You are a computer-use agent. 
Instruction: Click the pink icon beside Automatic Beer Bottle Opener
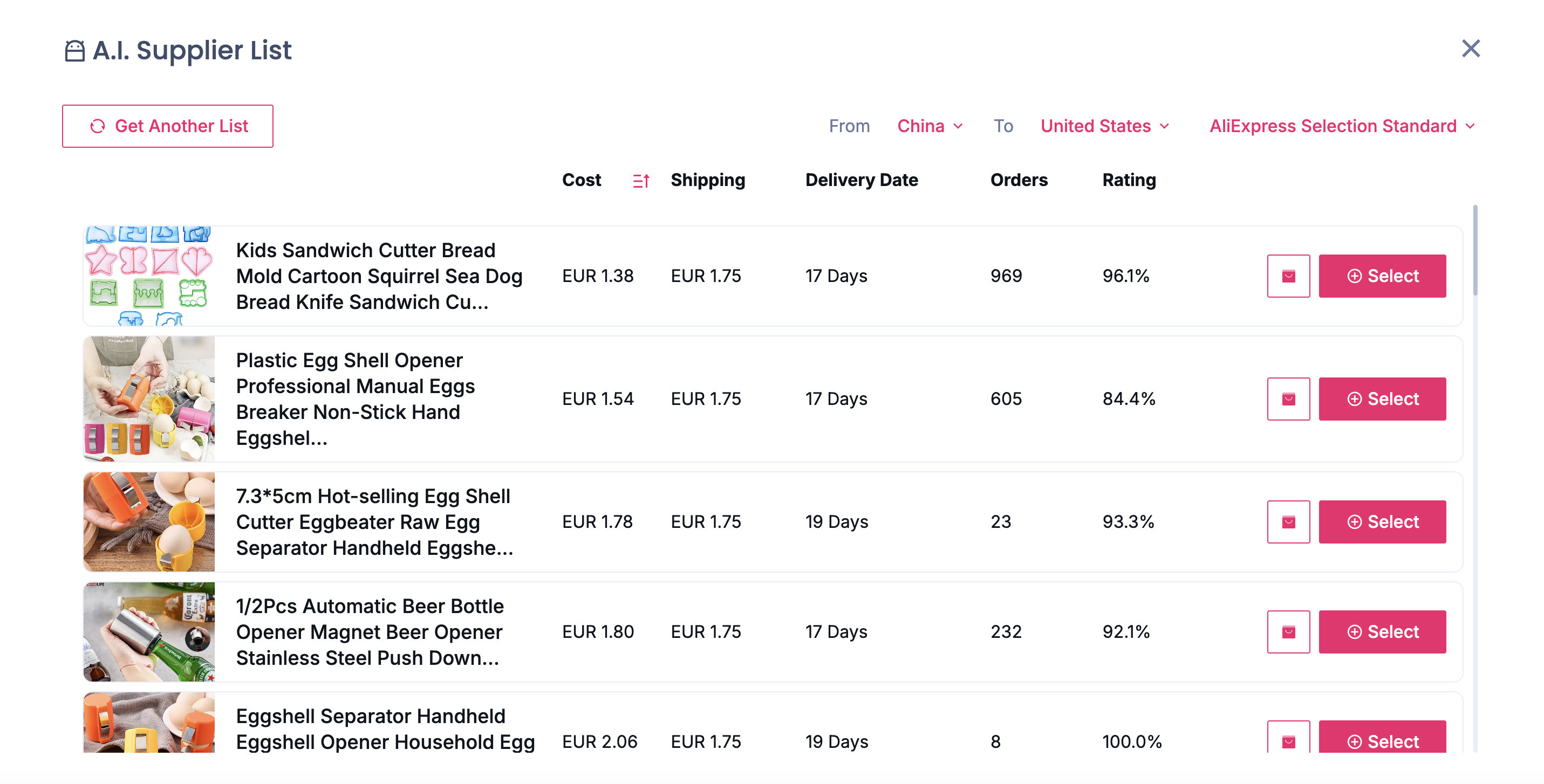pos(1288,632)
